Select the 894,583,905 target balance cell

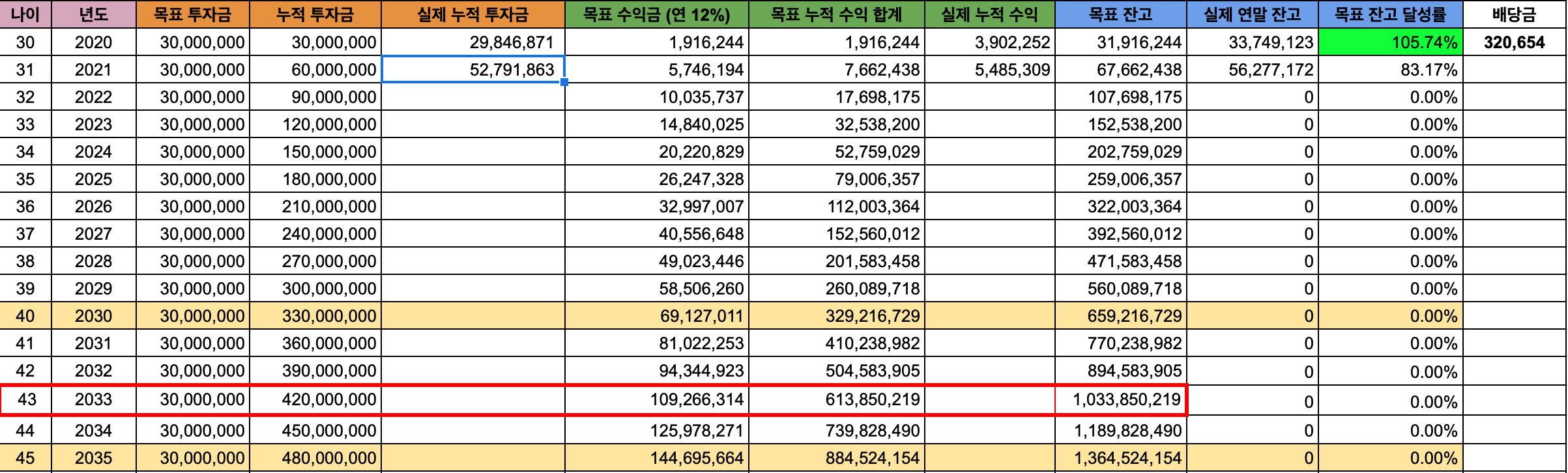click(x=1121, y=371)
